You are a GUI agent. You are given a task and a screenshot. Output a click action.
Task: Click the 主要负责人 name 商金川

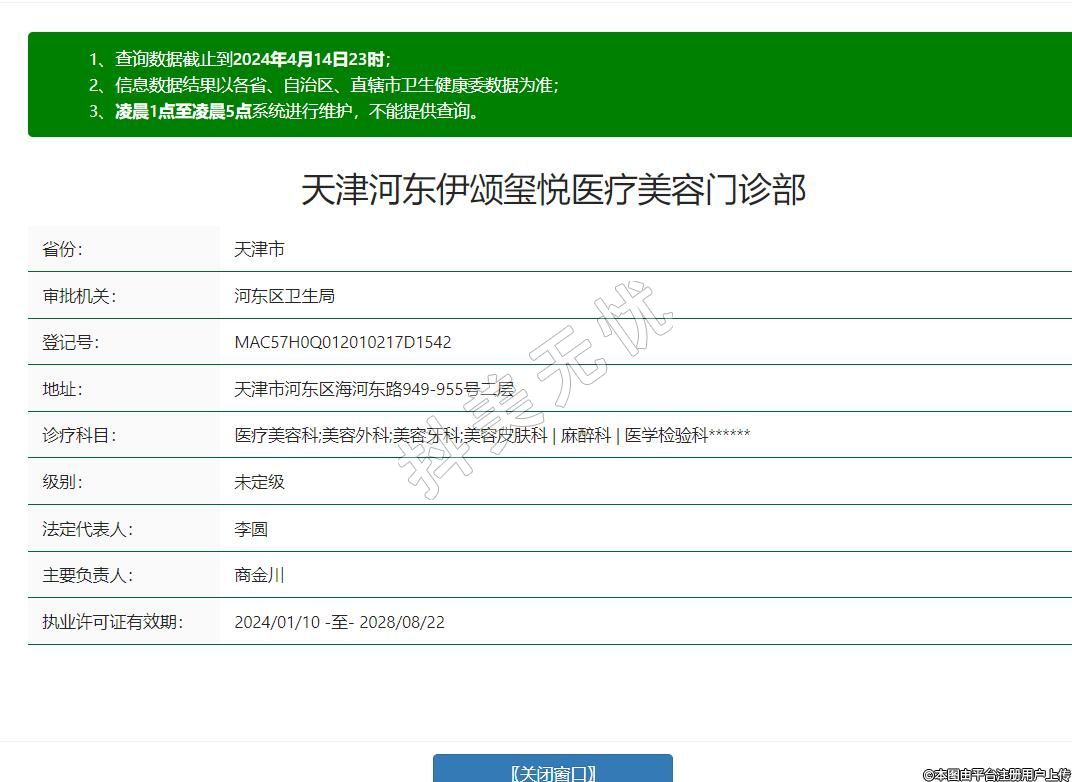259,575
